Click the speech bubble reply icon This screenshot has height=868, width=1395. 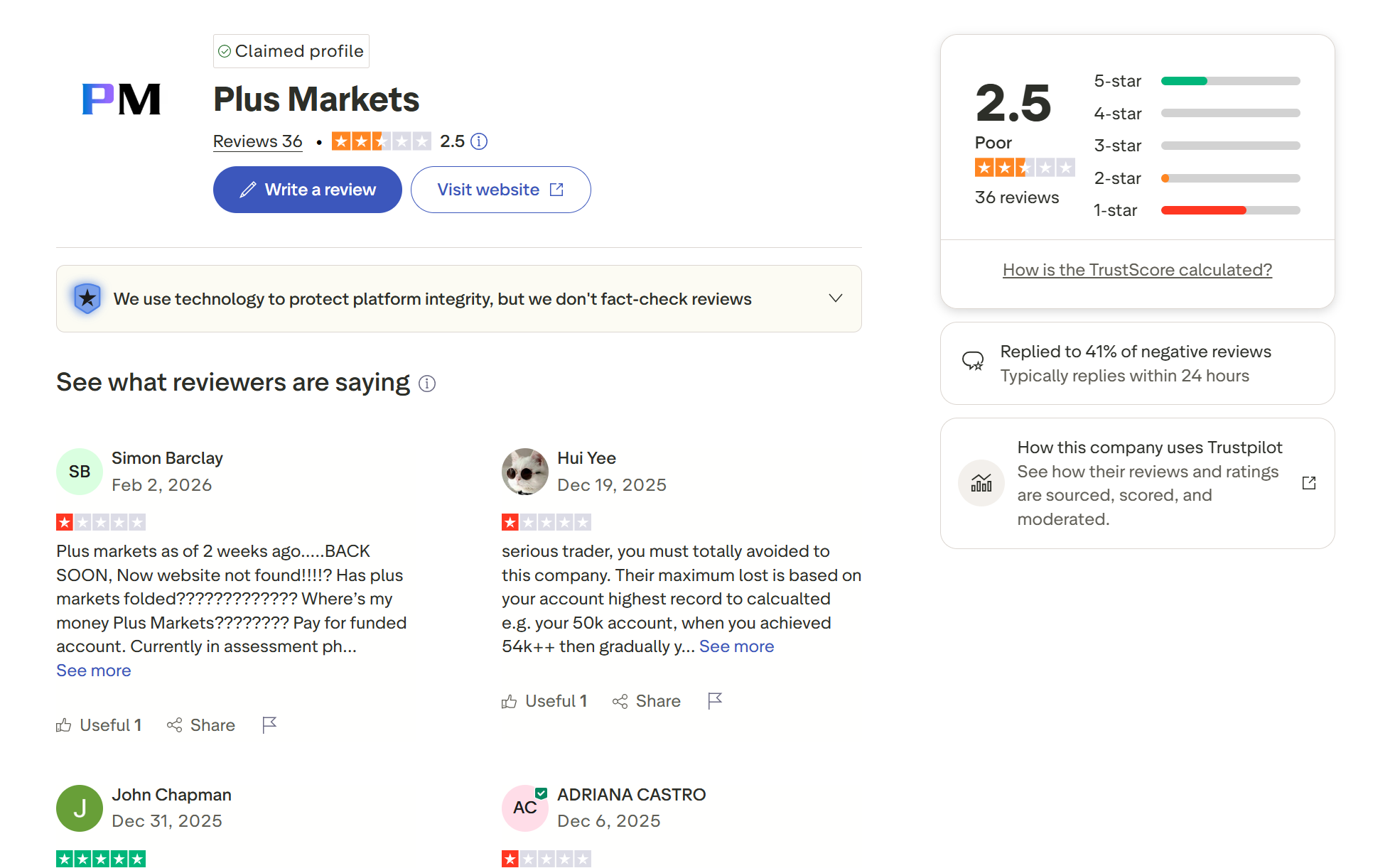(x=973, y=362)
